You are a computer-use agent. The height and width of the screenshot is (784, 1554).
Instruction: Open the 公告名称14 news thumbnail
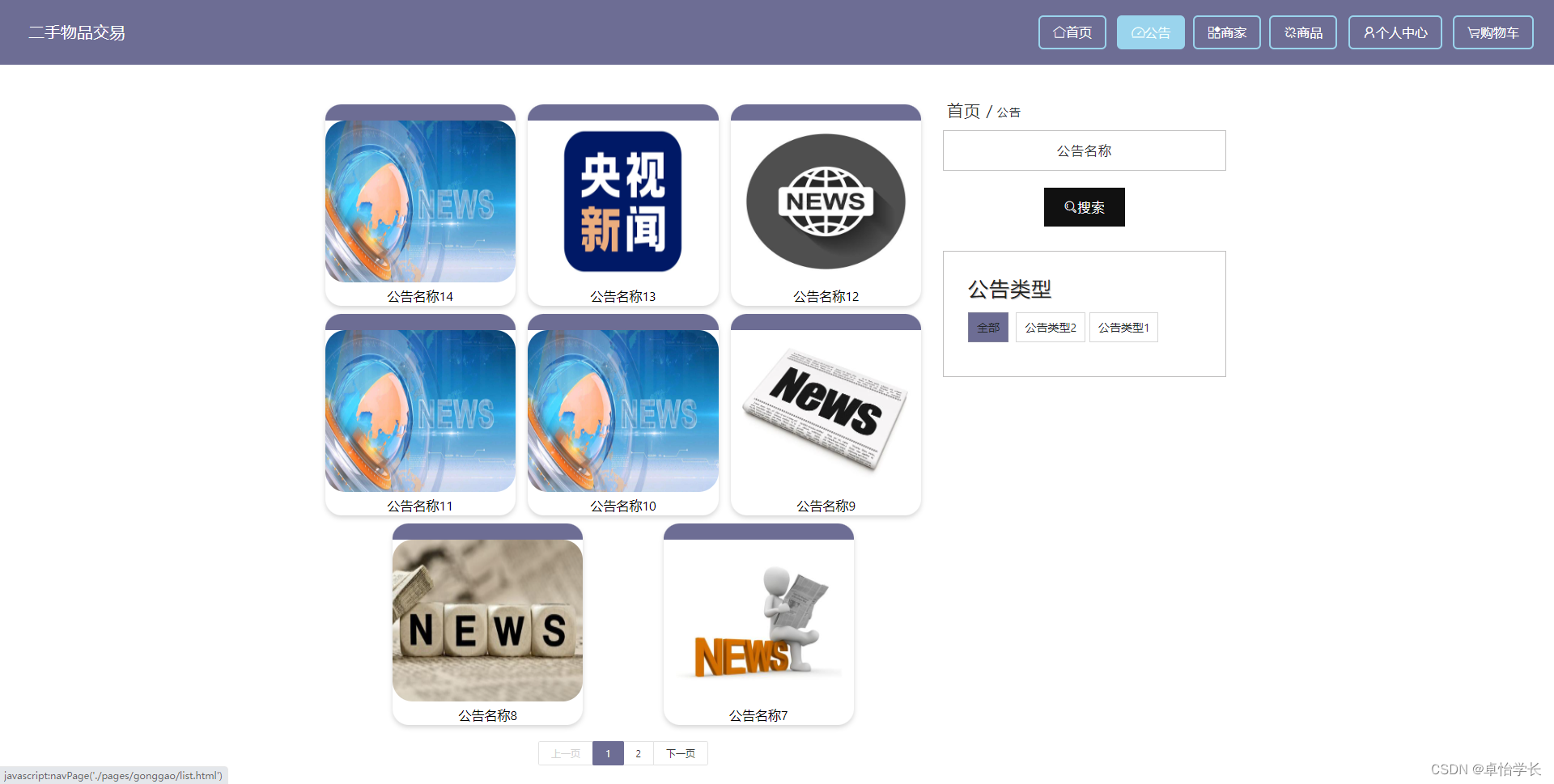pyautogui.click(x=420, y=201)
